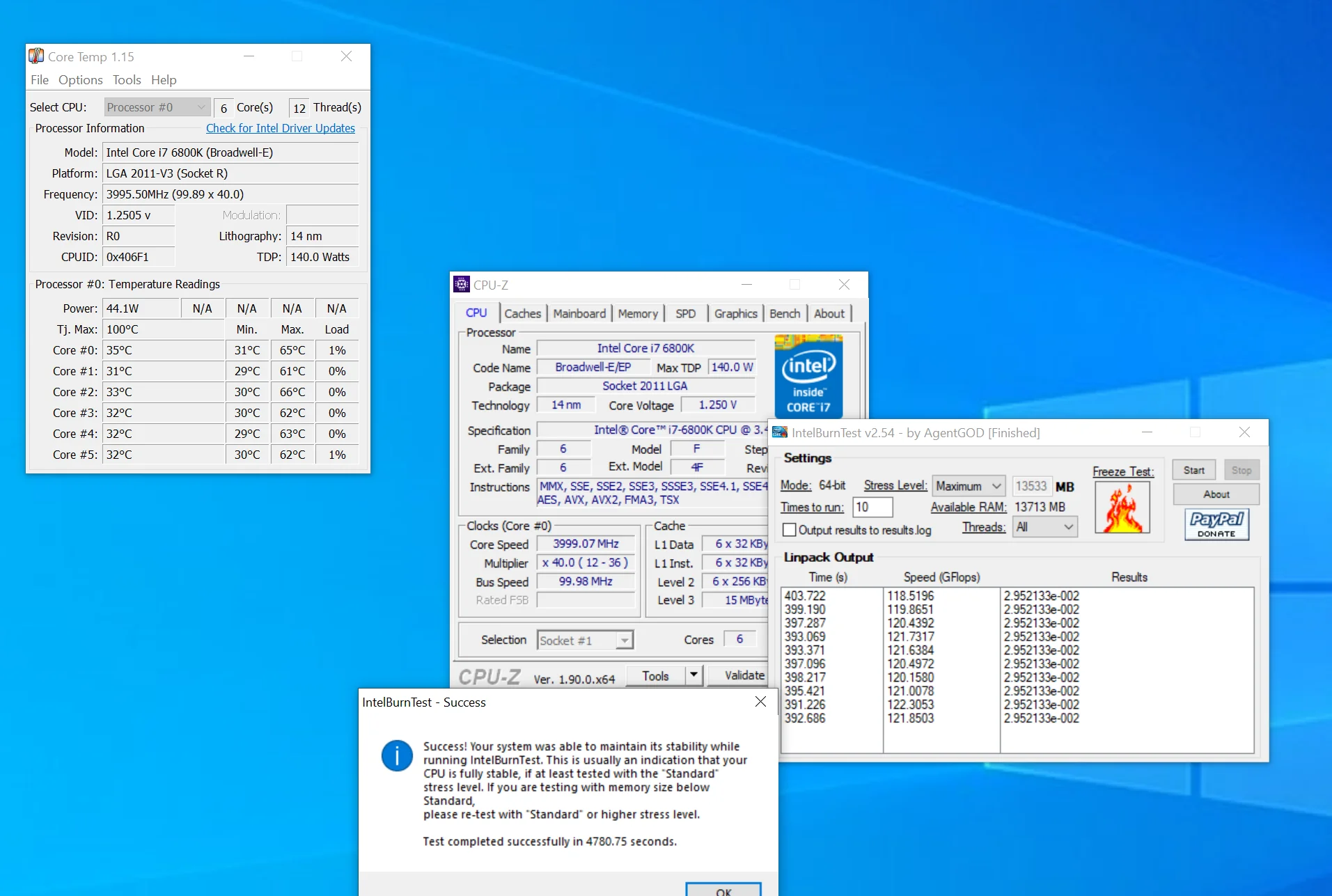Click the stress memory size MB field
Screen dimensions: 1332x896
point(1031,486)
